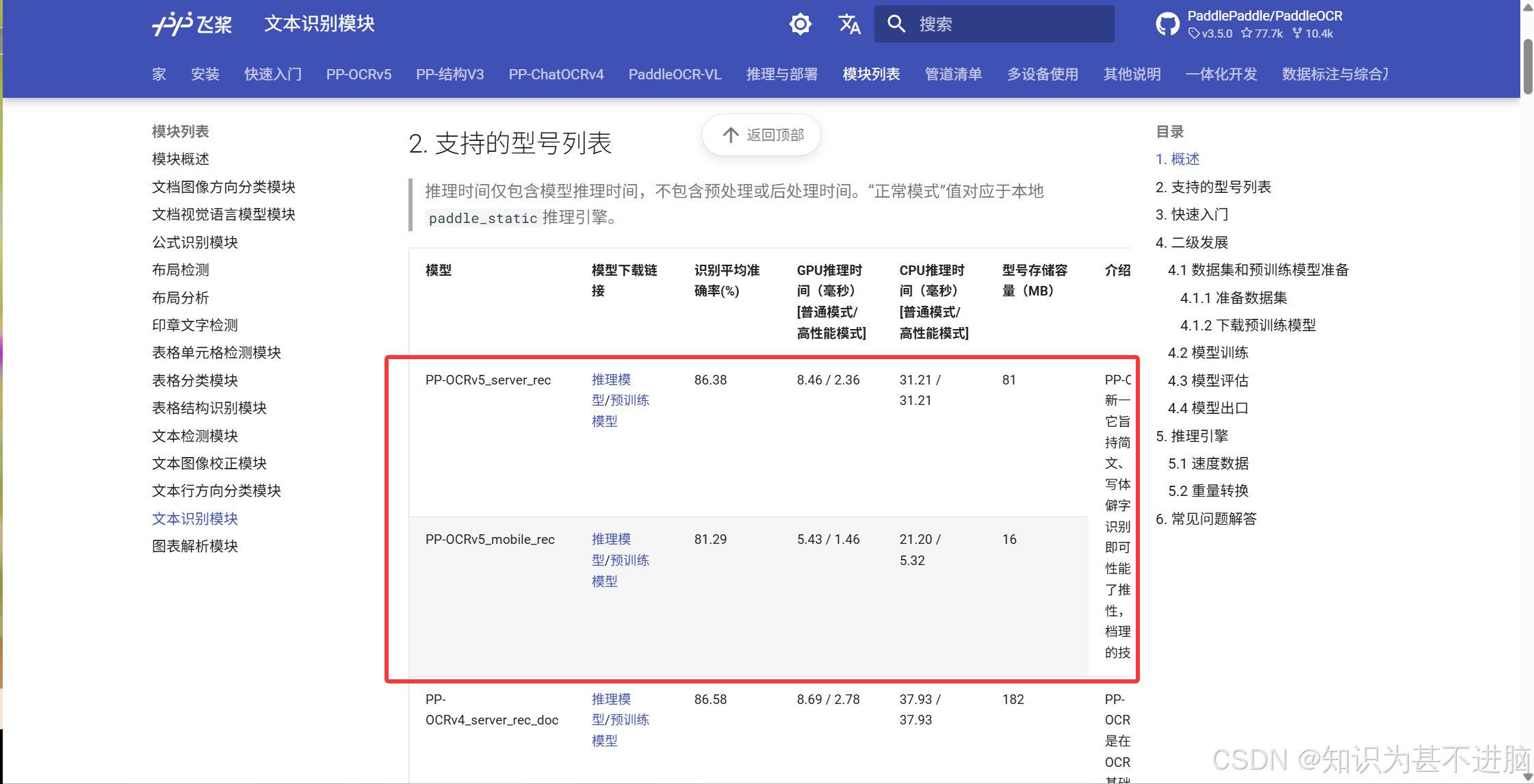Open the 多设备使用 navigation tab
This screenshot has height=784, width=1534.
click(1043, 74)
